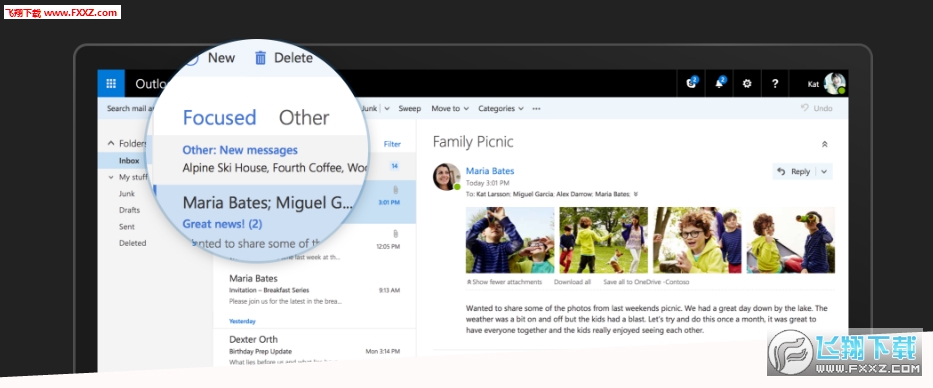Open the app launcher grid icon
This screenshot has height=388, width=933.
(111, 83)
